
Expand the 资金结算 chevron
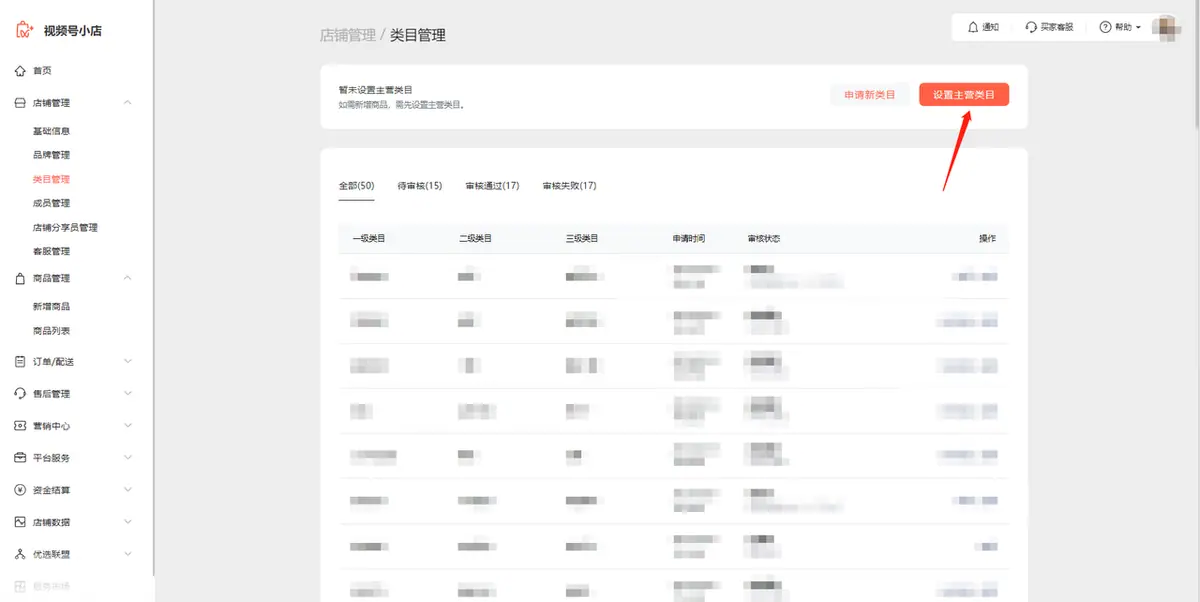click(128, 490)
